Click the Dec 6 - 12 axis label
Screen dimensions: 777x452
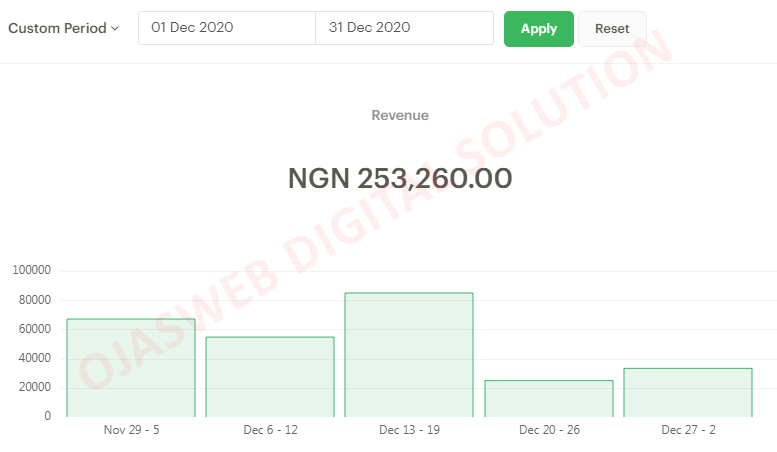pos(270,430)
